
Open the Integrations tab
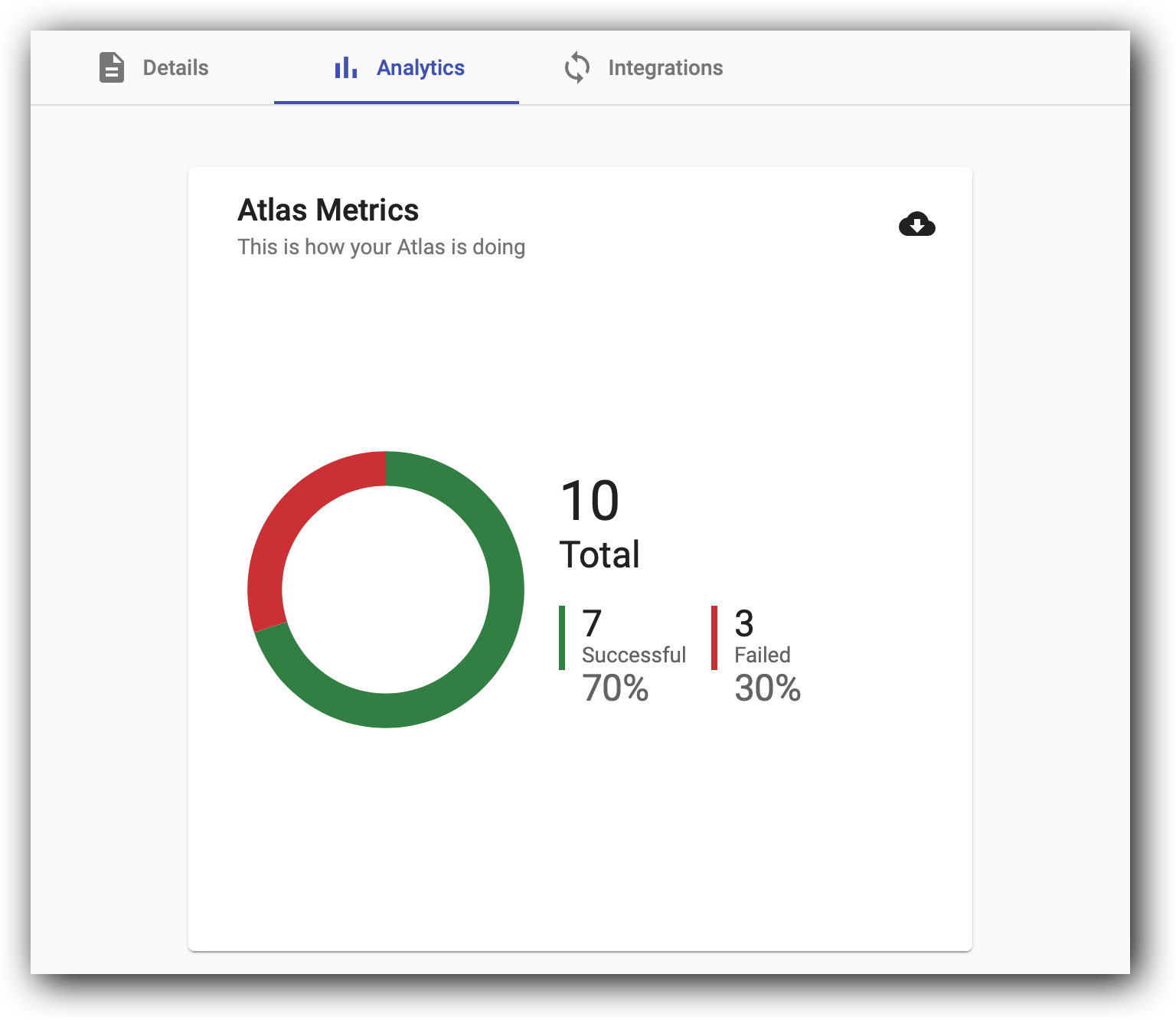(643, 67)
